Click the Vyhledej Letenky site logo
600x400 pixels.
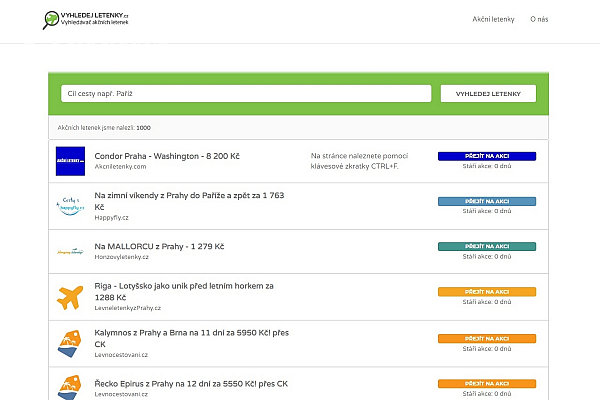coord(85,20)
